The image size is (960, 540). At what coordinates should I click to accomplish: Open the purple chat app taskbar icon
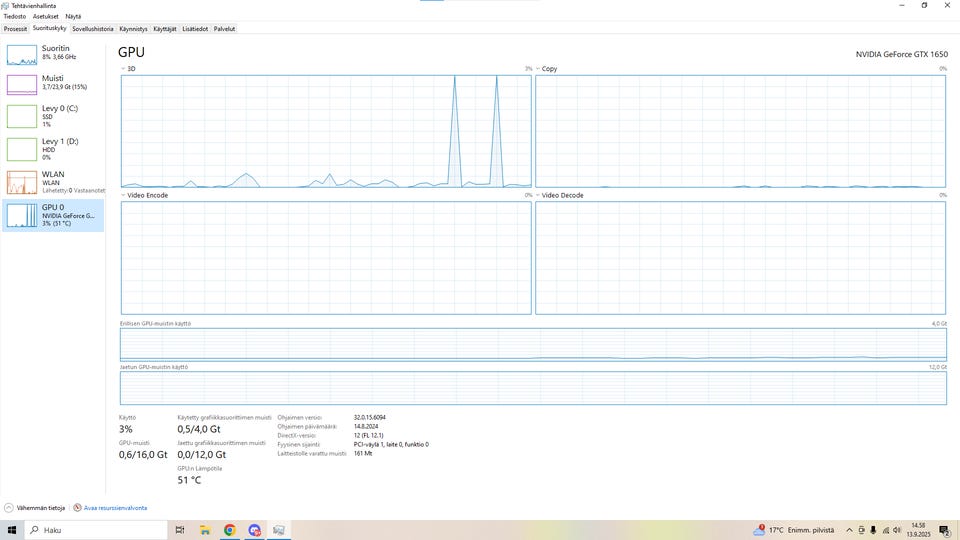coord(255,530)
